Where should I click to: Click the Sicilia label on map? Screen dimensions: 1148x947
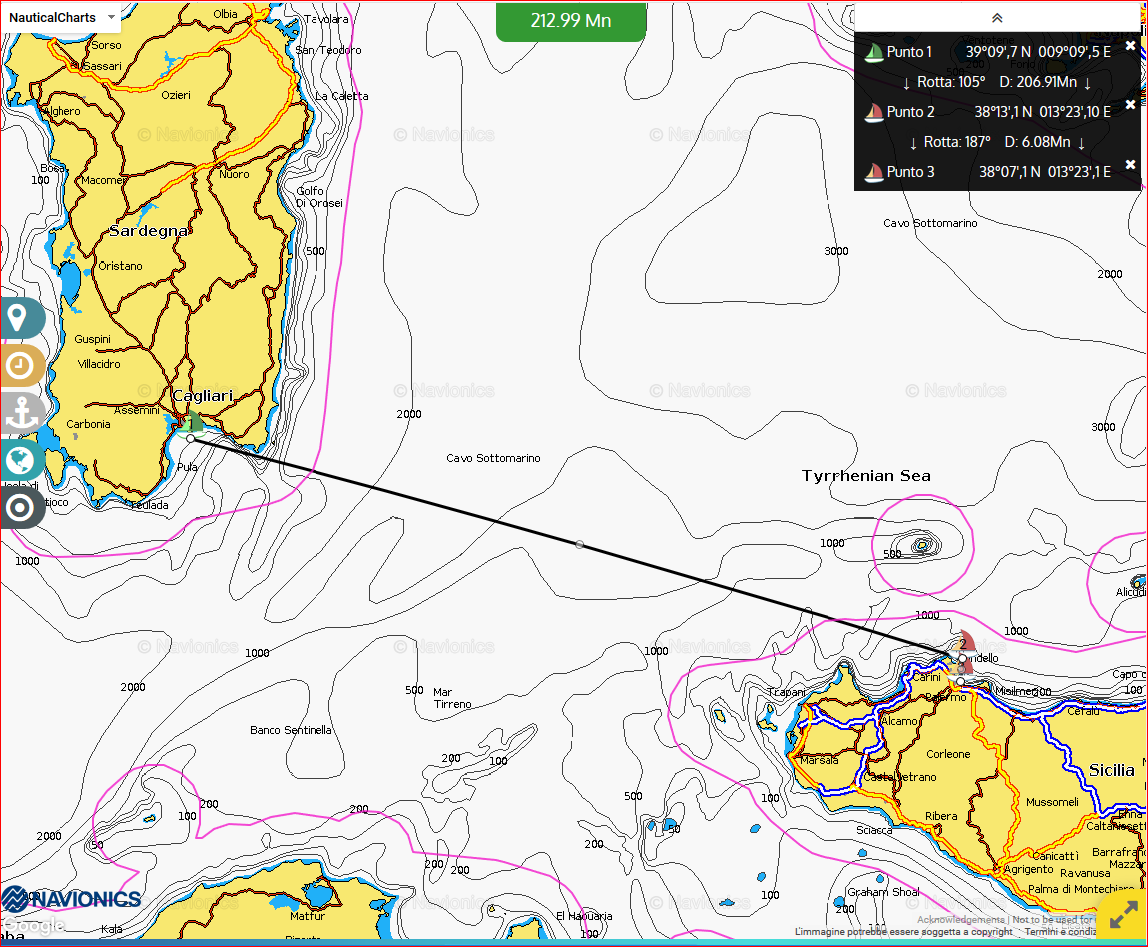coord(1111,770)
